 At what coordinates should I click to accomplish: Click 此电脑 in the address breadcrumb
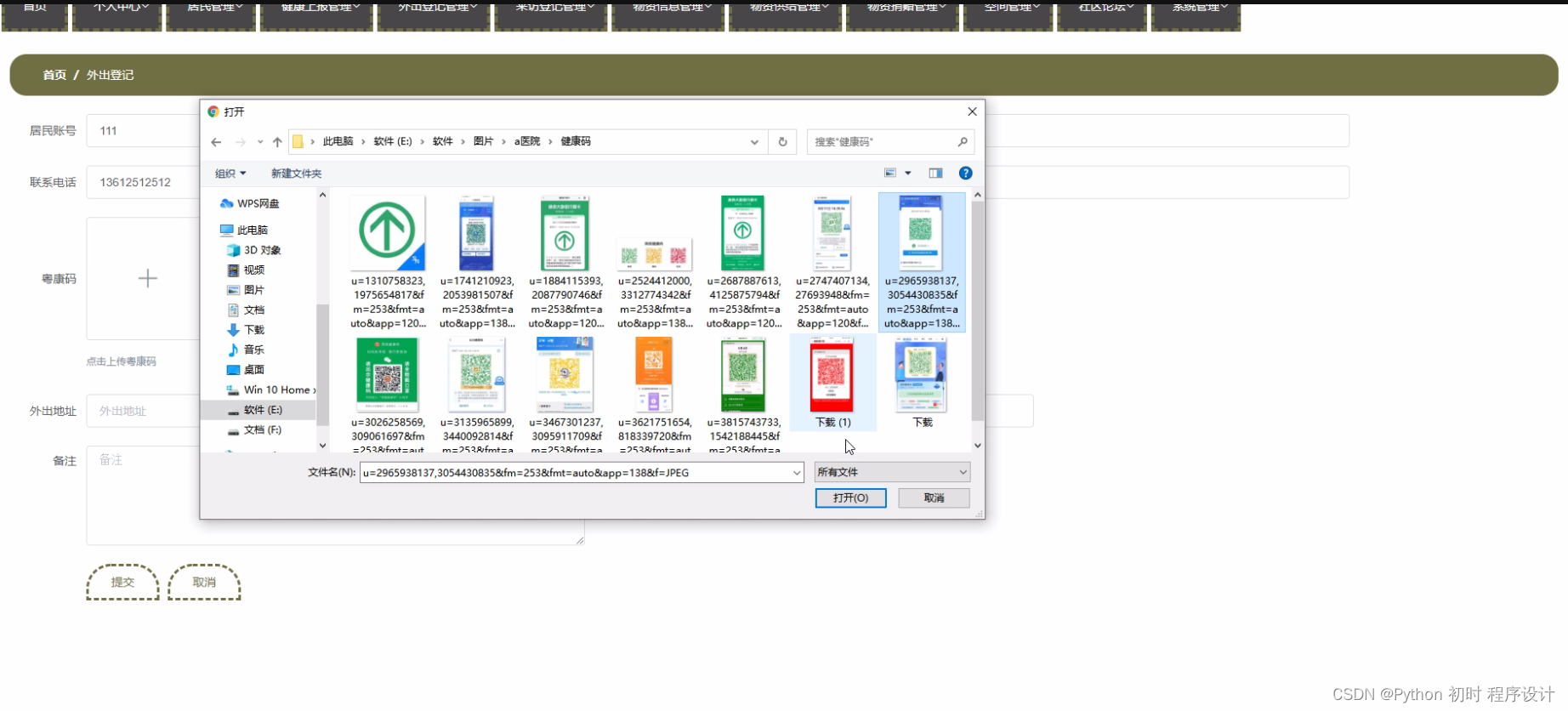tap(338, 142)
